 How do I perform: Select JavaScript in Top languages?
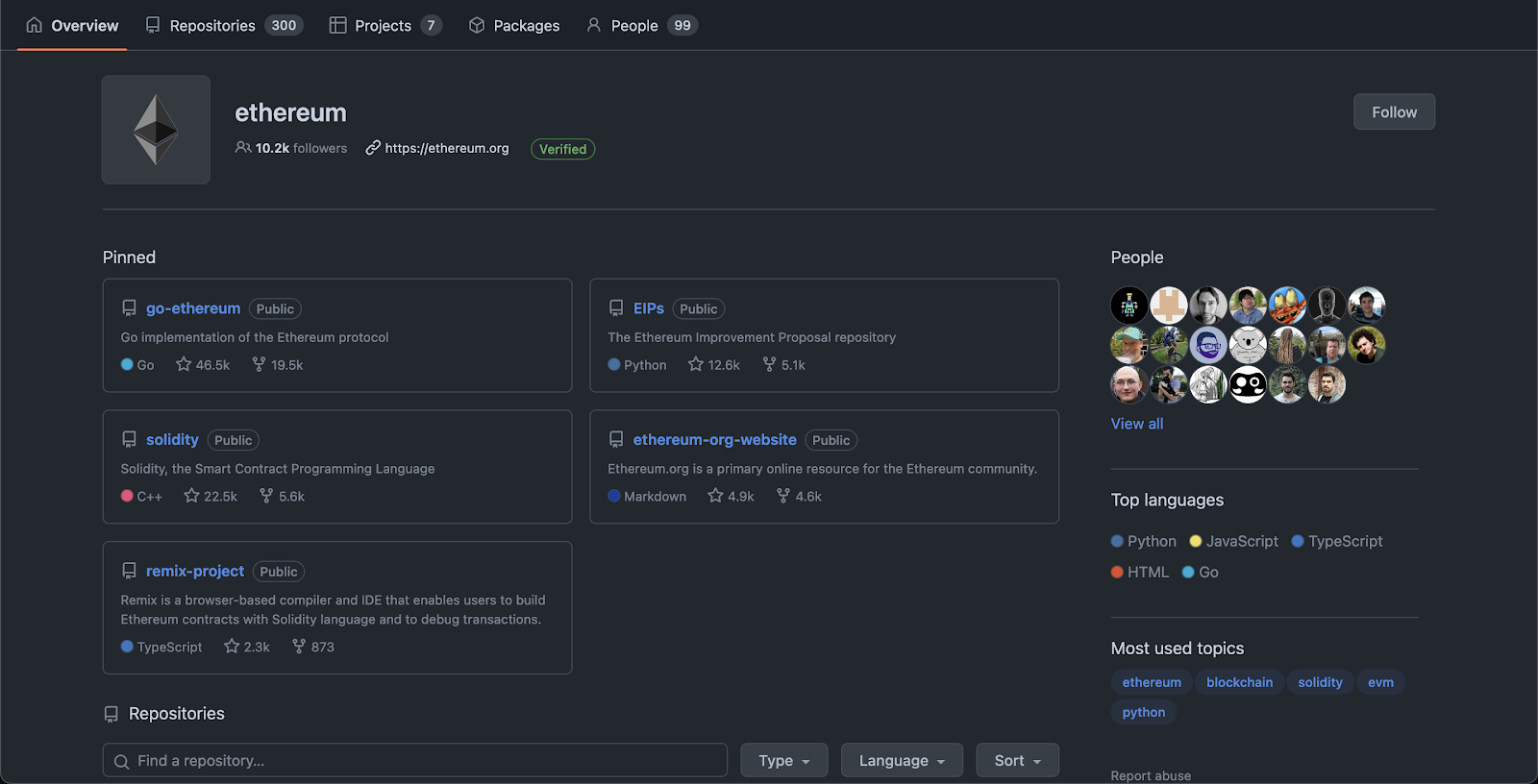pyautogui.click(x=1234, y=541)
